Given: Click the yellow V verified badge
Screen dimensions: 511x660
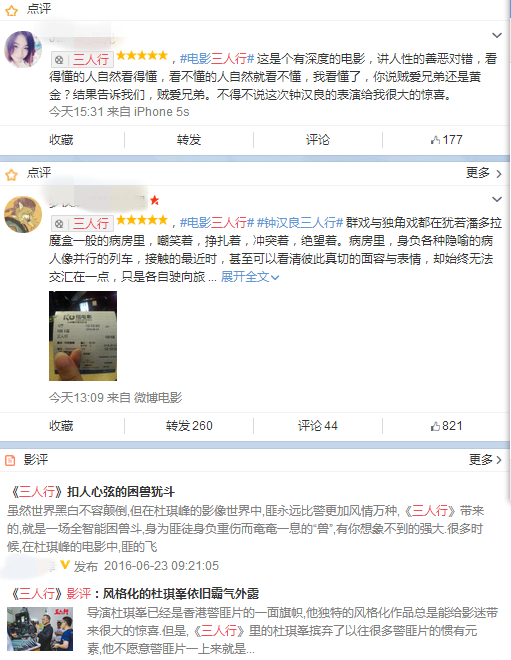Looking at the screenshot, I should pyautogui.click(x=65, y=565).
